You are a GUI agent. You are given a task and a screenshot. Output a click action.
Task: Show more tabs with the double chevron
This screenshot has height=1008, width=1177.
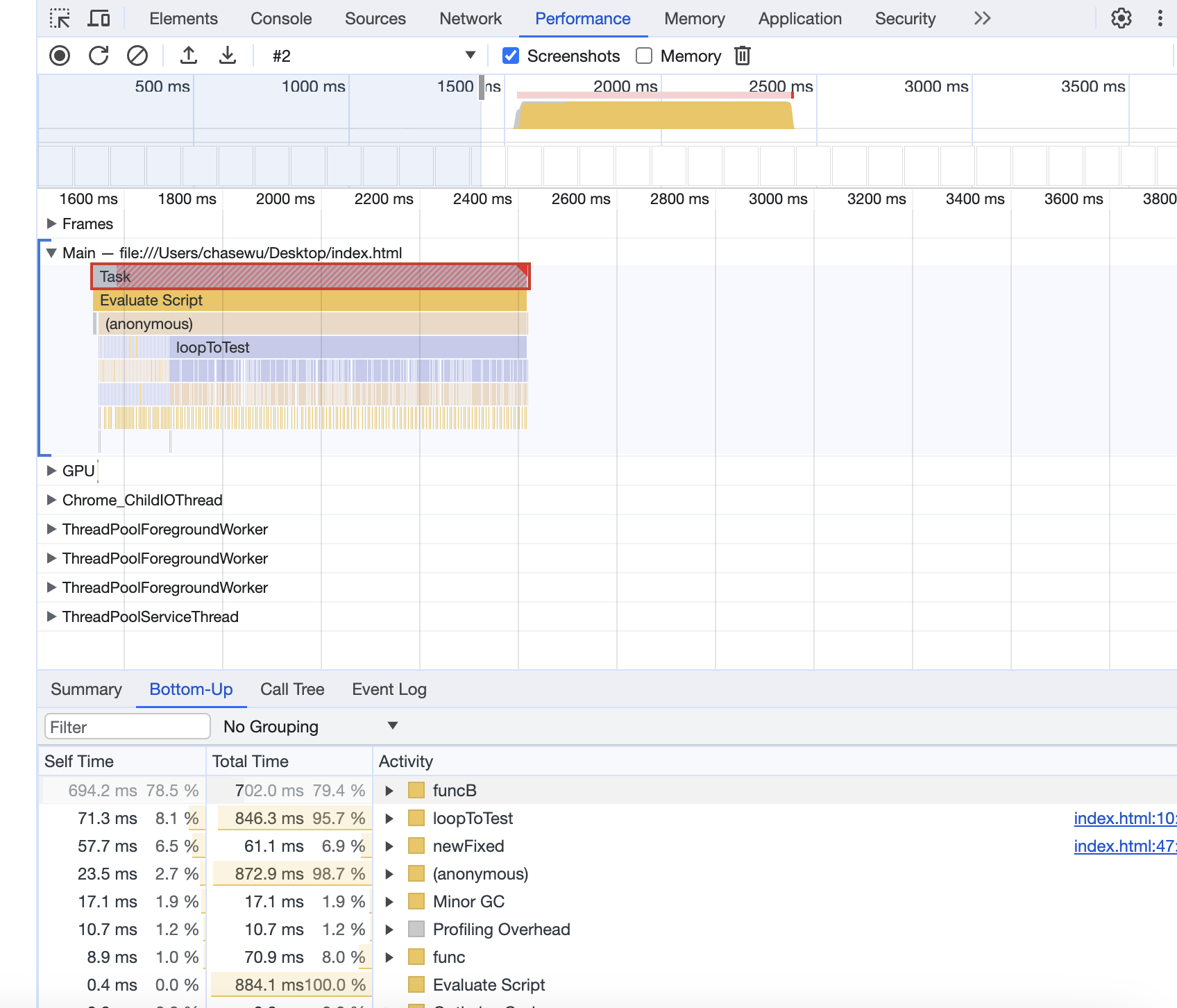(x=982, y=18)
